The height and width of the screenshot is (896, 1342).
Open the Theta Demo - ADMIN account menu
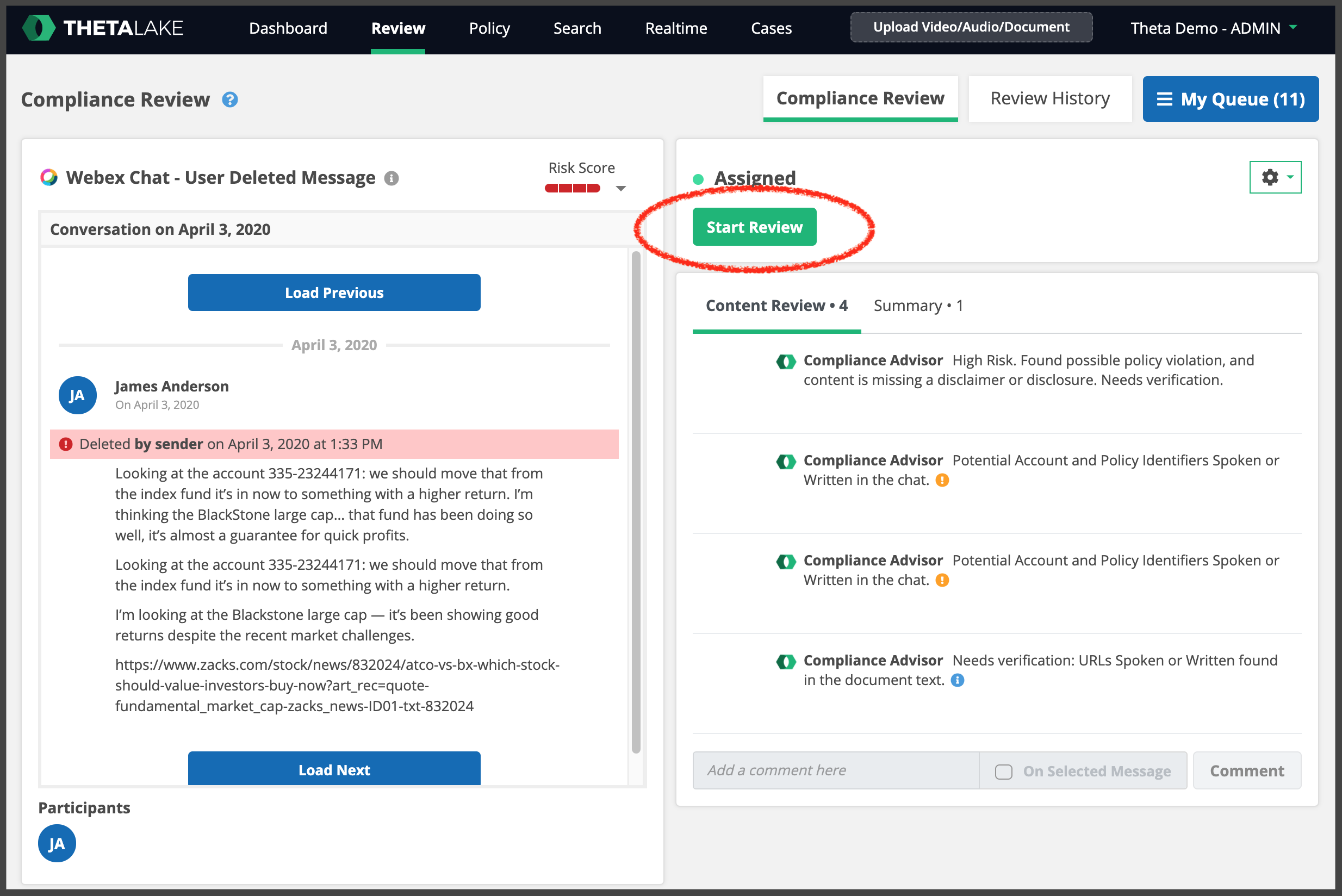coord(1214,28)
